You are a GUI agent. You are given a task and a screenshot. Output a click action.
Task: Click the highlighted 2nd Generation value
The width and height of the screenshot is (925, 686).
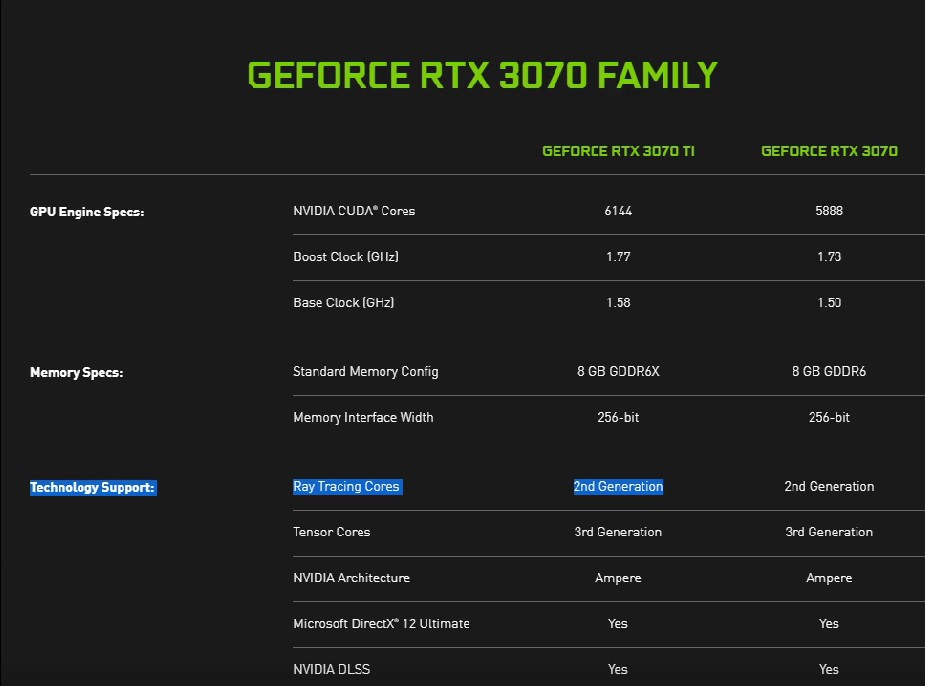tap(618, 487)
